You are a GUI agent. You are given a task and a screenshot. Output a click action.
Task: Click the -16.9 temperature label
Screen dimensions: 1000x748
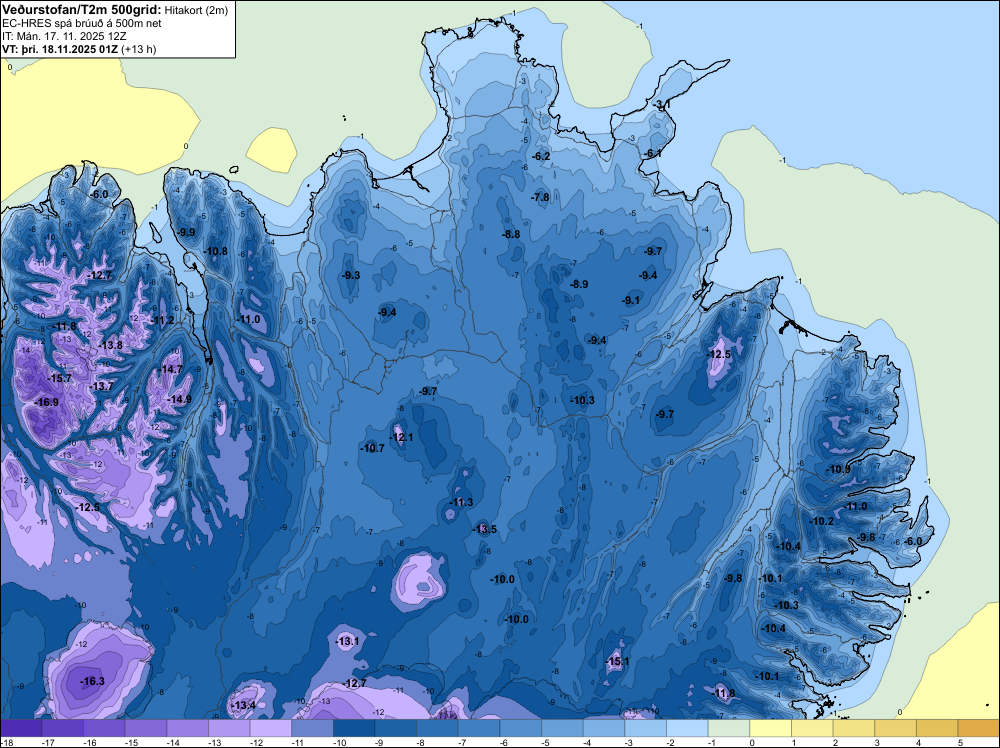coord(47,402)
